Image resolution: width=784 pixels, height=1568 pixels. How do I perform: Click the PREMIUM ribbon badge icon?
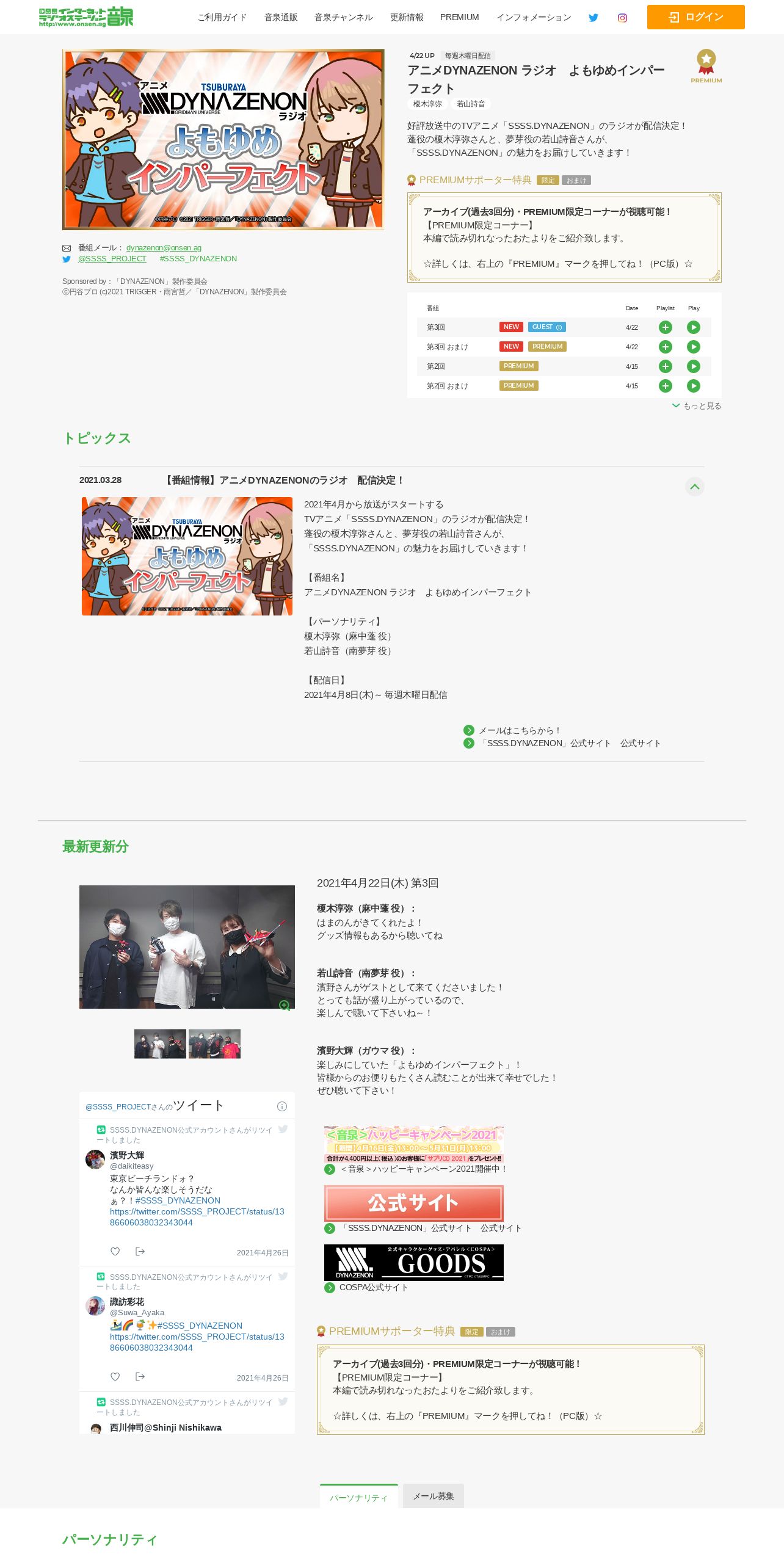click(706, 66)
